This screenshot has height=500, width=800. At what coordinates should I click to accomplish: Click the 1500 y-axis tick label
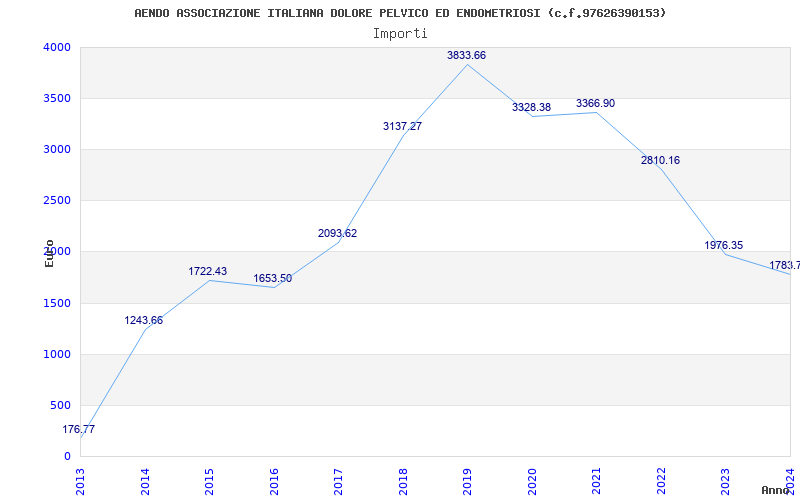coord(57,304)
